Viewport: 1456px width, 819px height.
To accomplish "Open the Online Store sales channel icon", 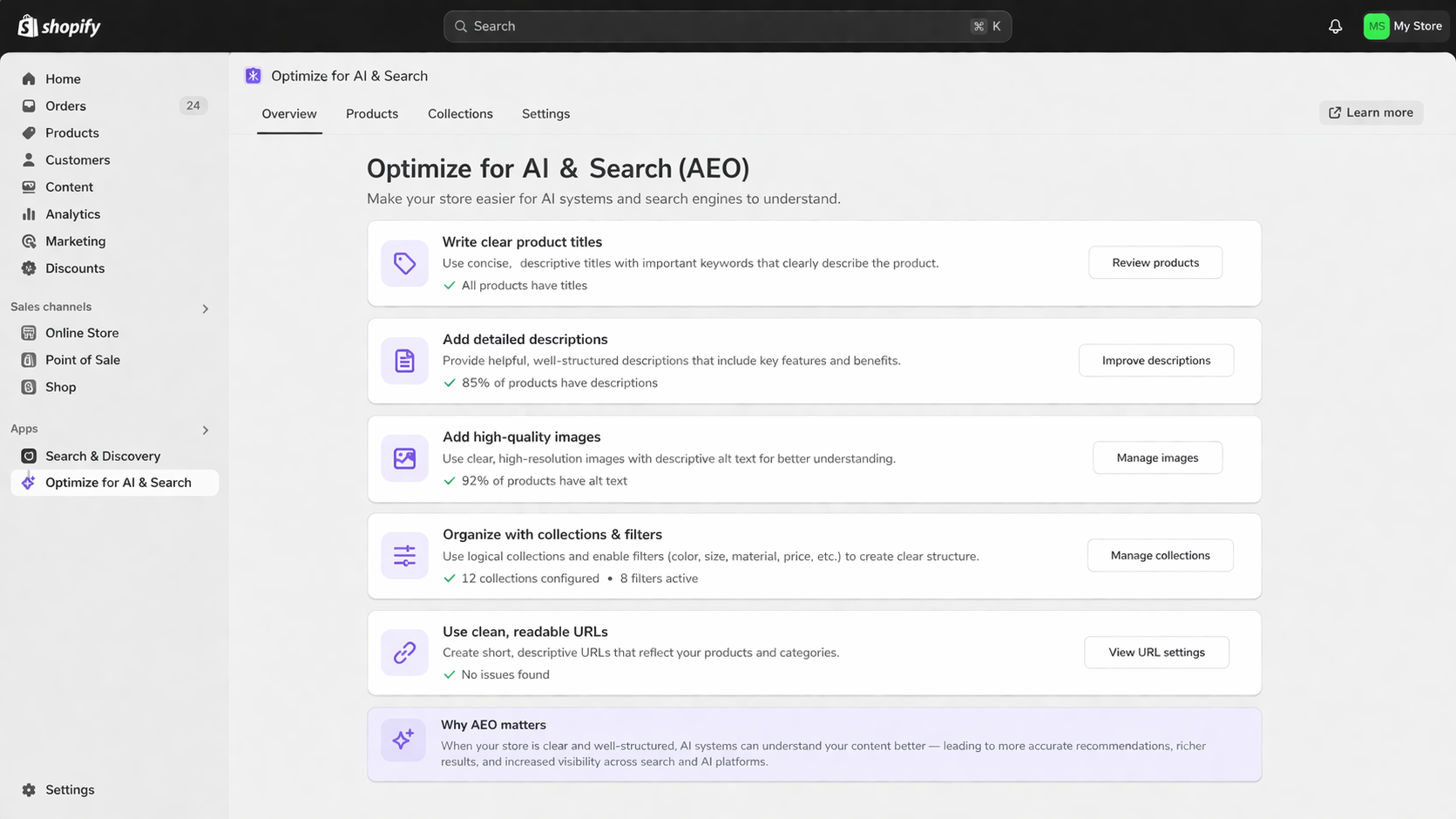I will point(29,332).
